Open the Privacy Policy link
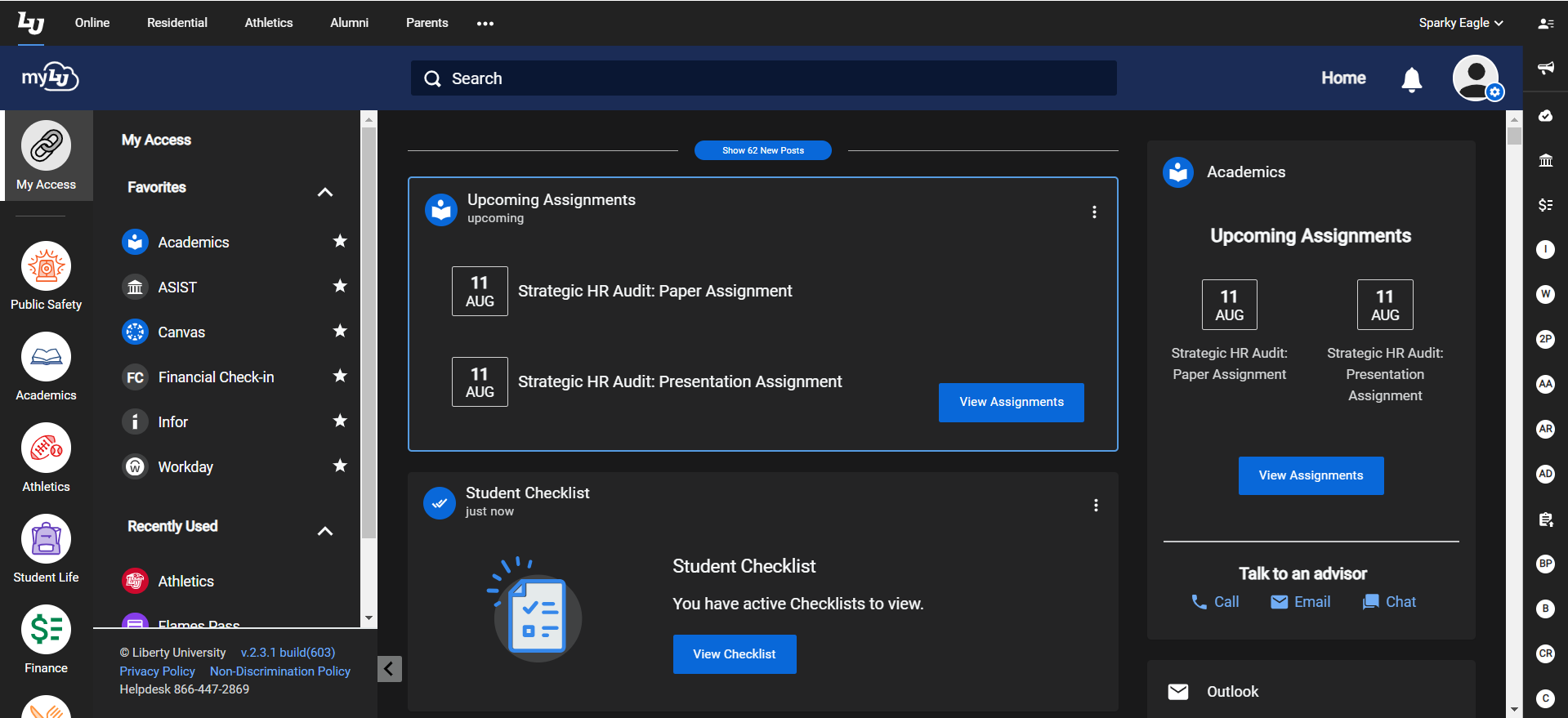1568x718 pixels. [x=158, y=671]
